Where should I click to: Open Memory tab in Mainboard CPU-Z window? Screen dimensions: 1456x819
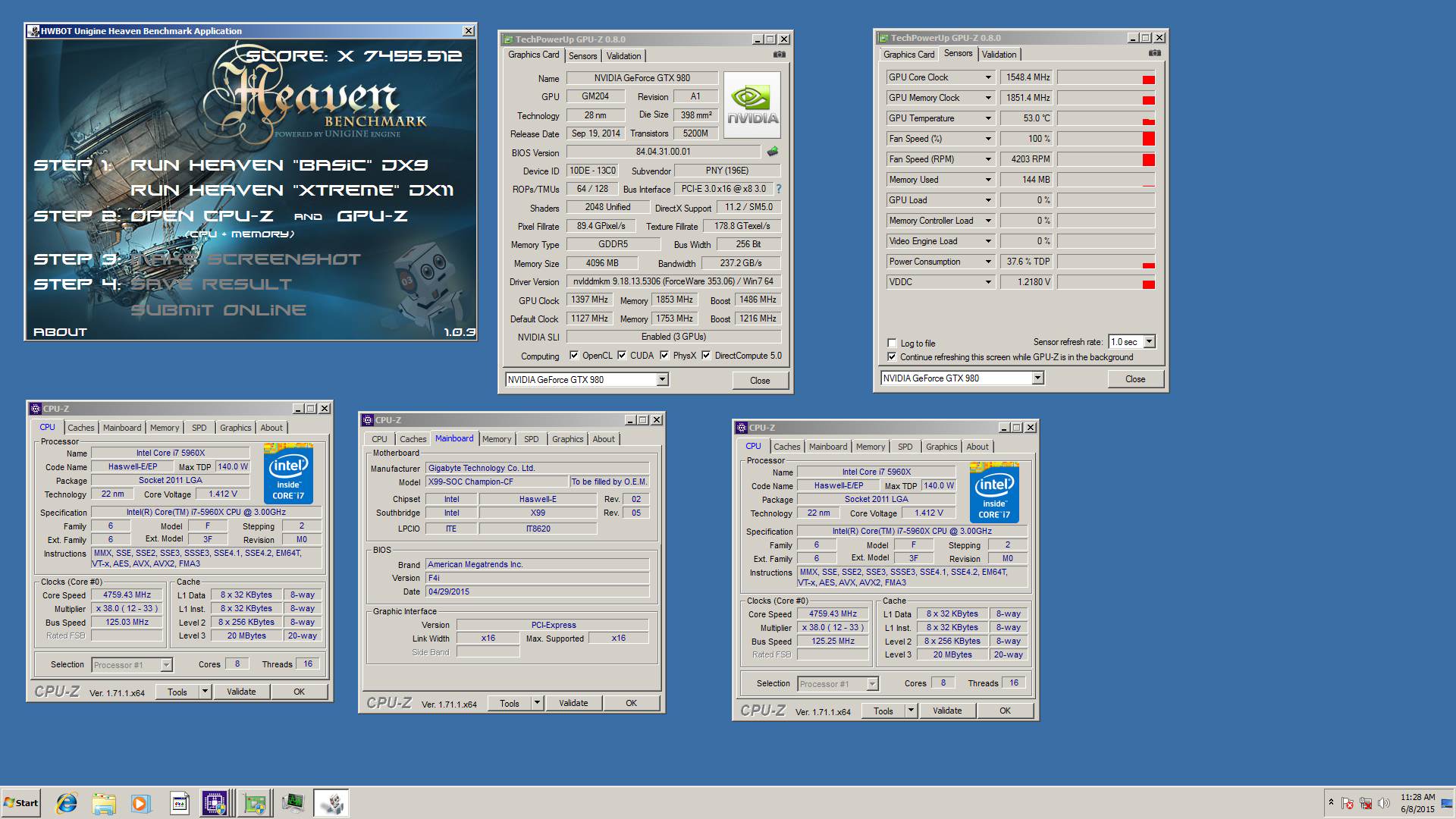tap(497, 439)
